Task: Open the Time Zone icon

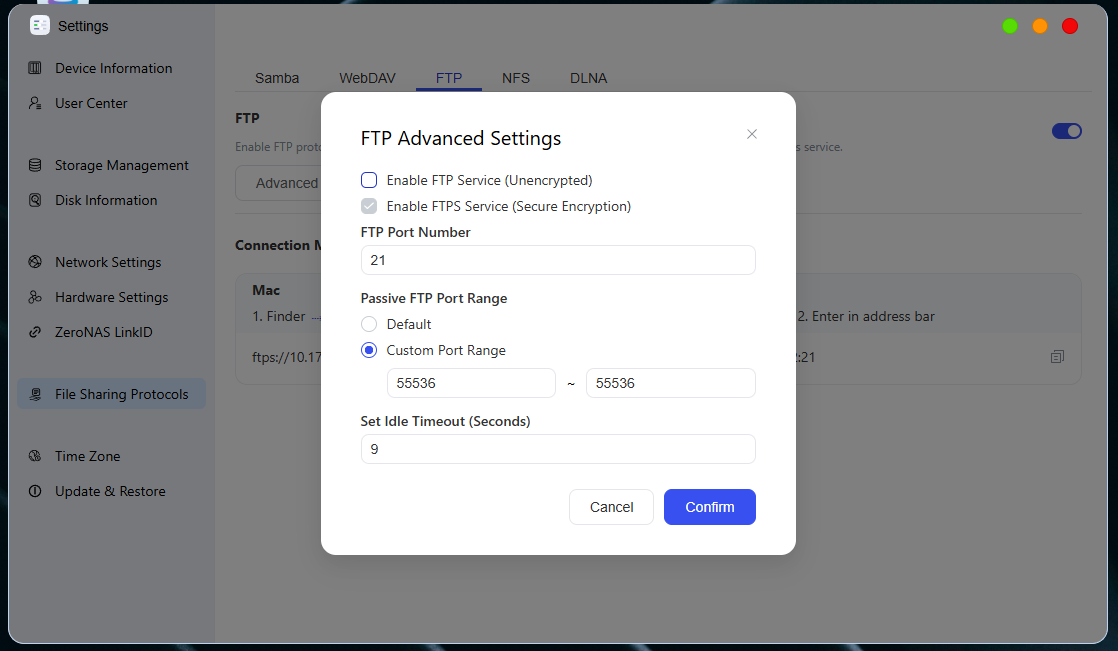Action: (x=34, y=456)
